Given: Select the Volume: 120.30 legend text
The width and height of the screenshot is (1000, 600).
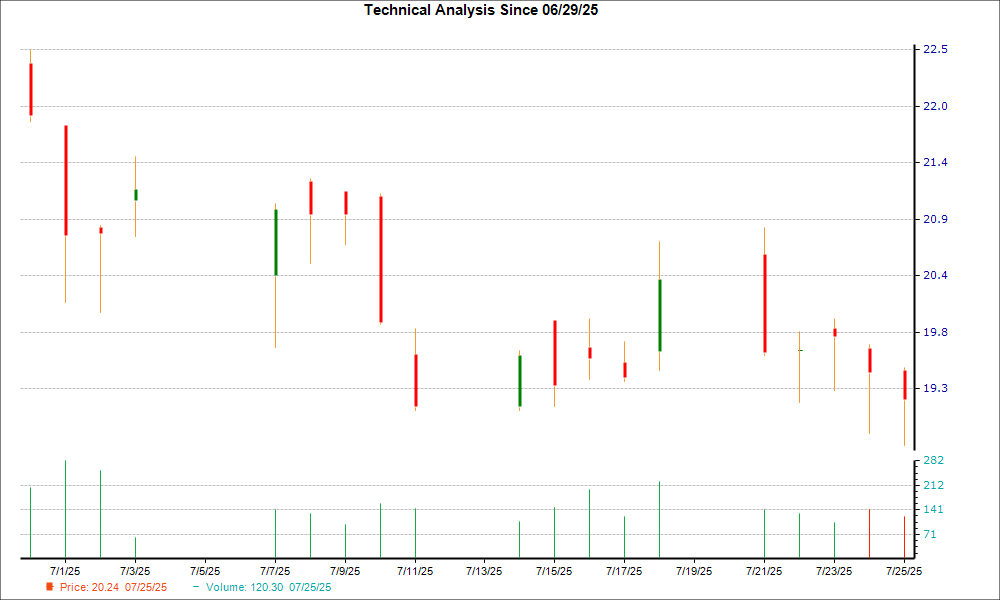Looking at the screenshot, I should tap(267, 587).
